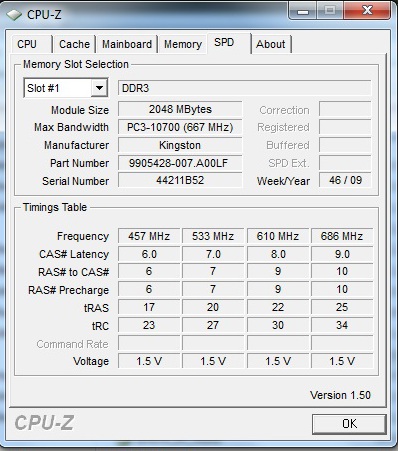Click the OK button

[x=349, y=424]
